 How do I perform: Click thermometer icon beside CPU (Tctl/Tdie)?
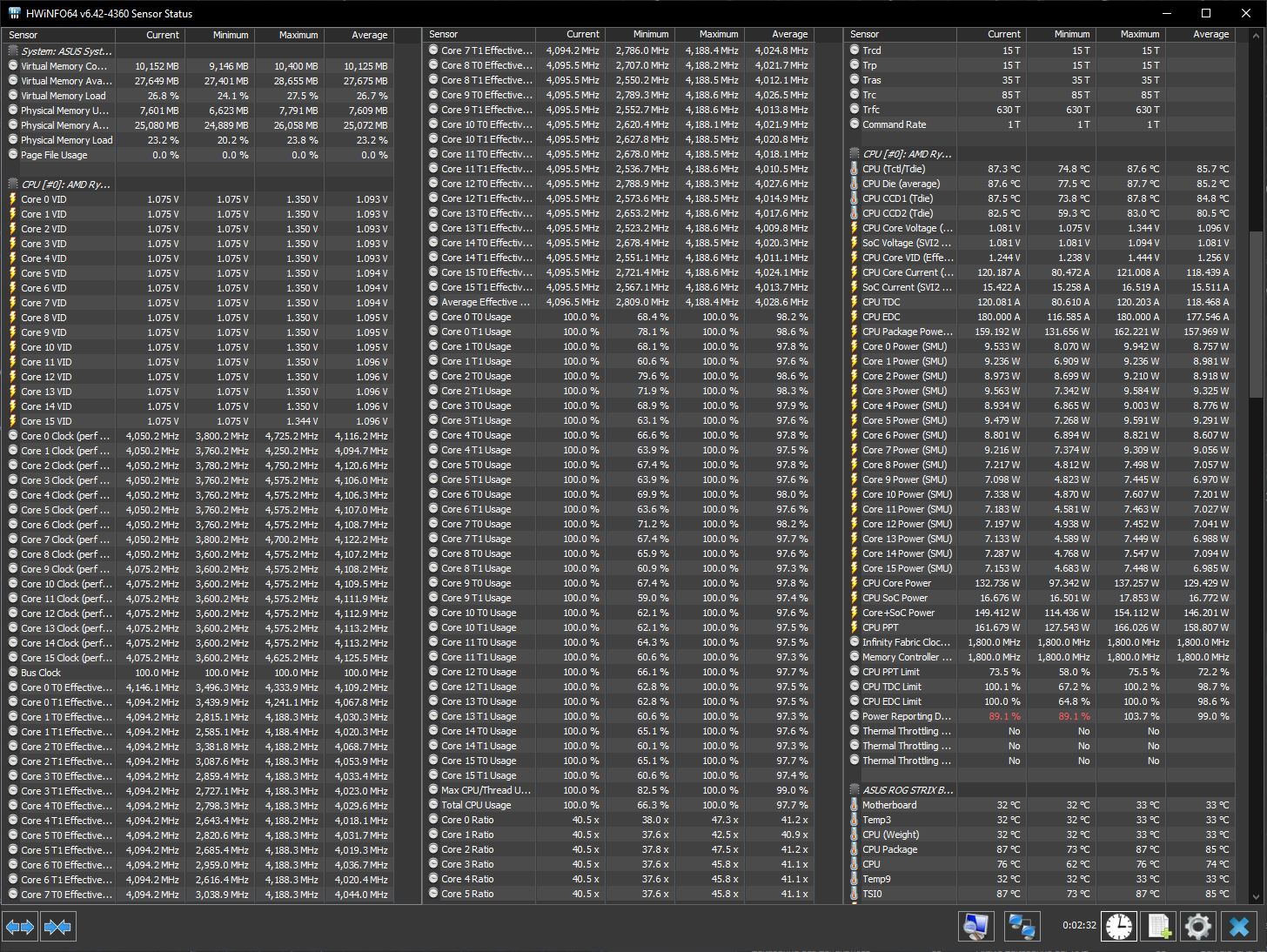(x=855, y=169)
